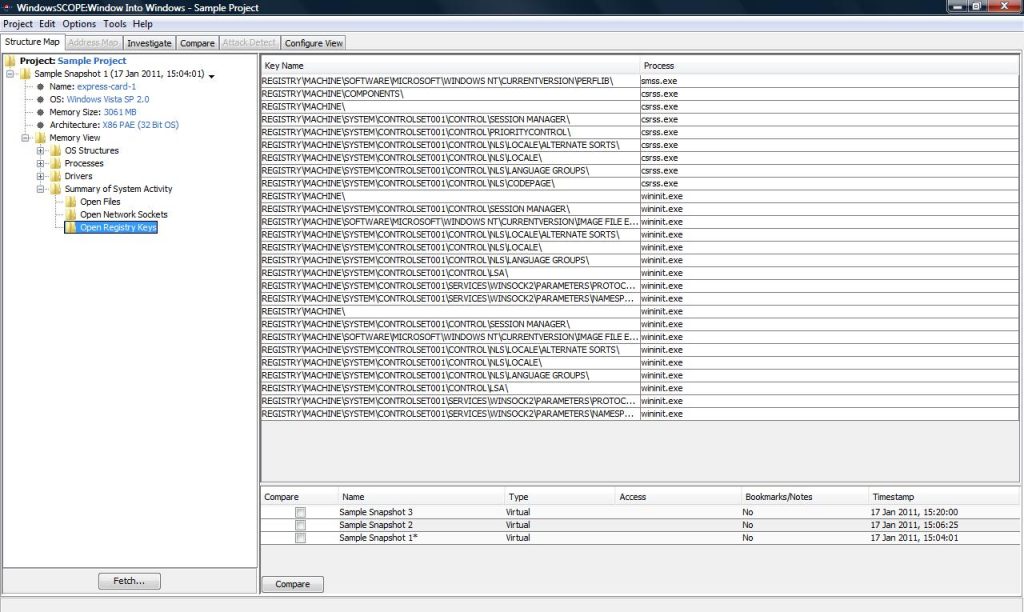Viewport: 1024px width, 612px height.
Task: Tick the Sample Snapshot 2 compare checkbox
Action: click(300, 525)
